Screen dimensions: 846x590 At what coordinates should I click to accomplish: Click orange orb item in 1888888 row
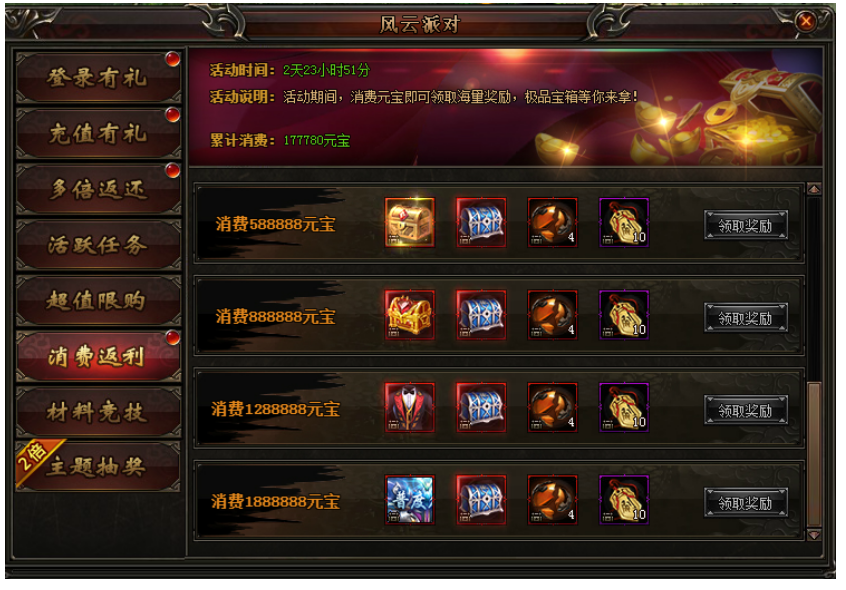click(552, 500)
